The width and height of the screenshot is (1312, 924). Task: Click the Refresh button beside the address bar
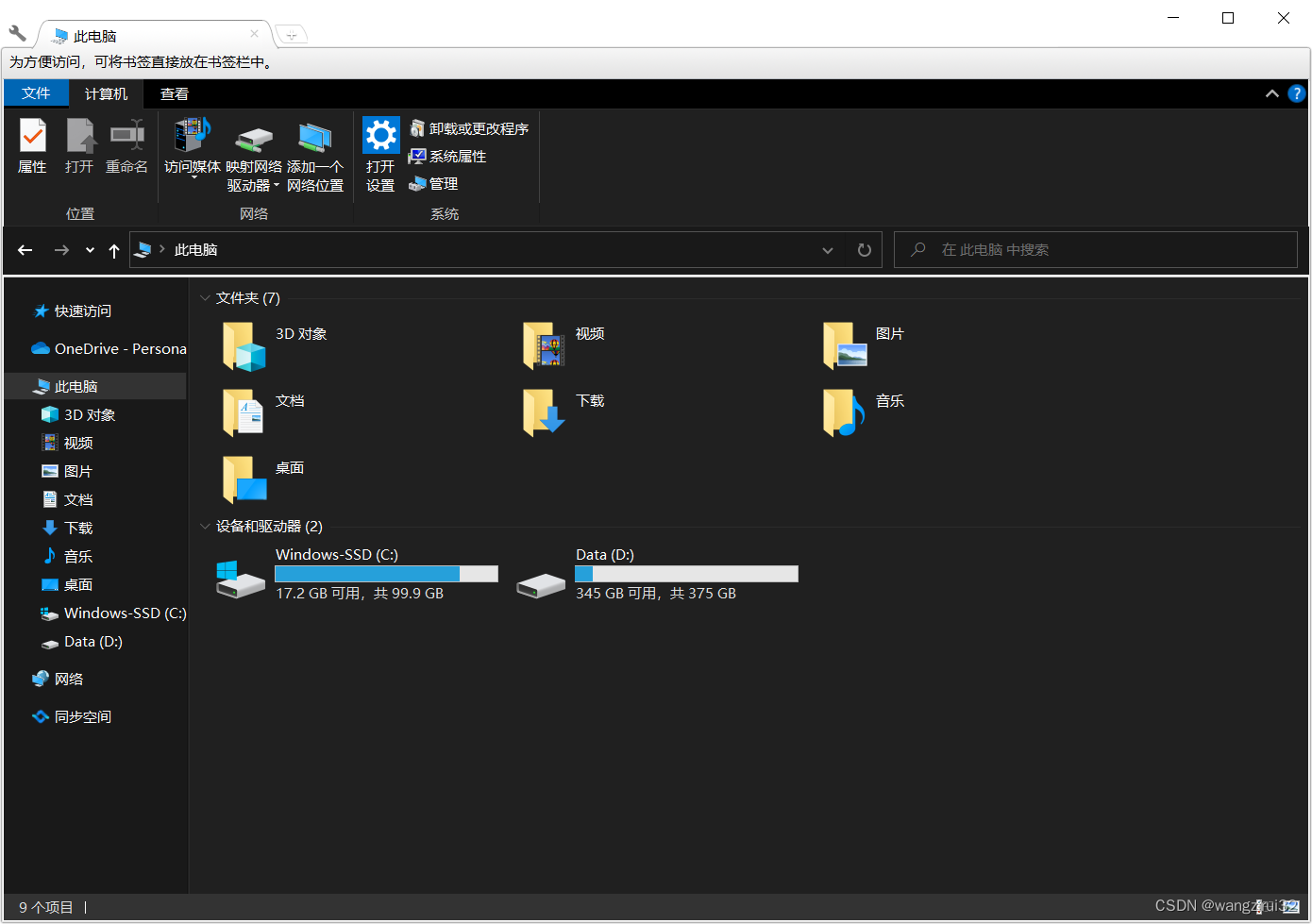[x=864, y=250]
